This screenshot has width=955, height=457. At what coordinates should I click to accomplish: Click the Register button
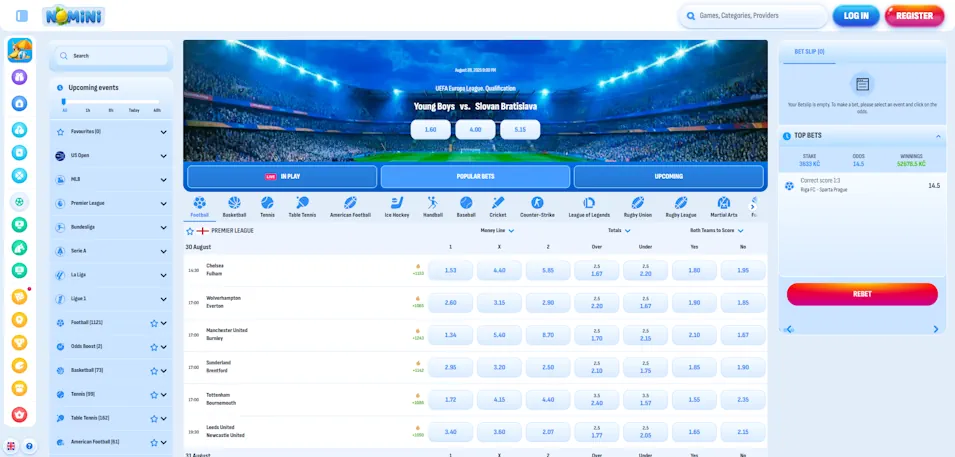click(914, 16)
